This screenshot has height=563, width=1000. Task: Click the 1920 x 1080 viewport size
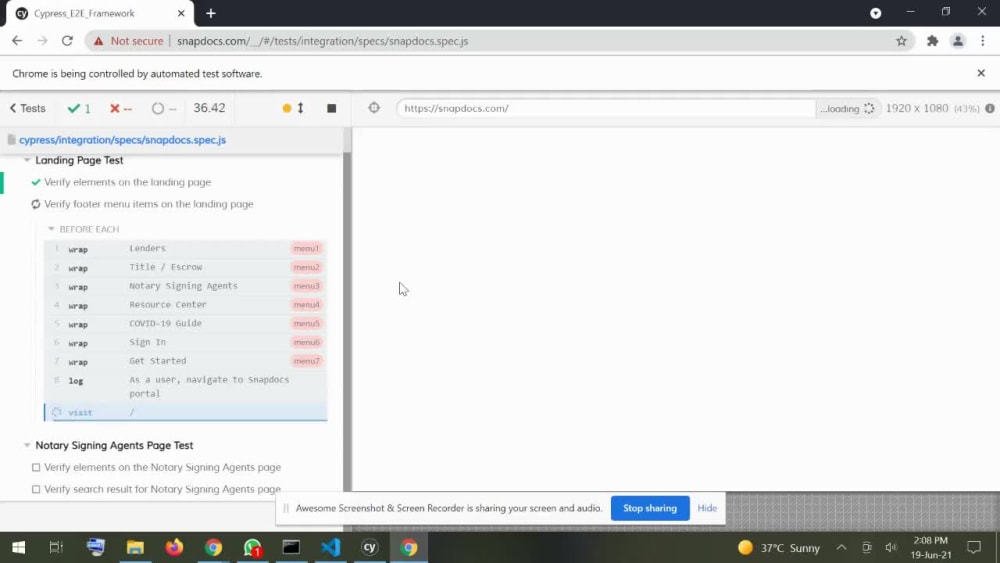pos(916,108)
